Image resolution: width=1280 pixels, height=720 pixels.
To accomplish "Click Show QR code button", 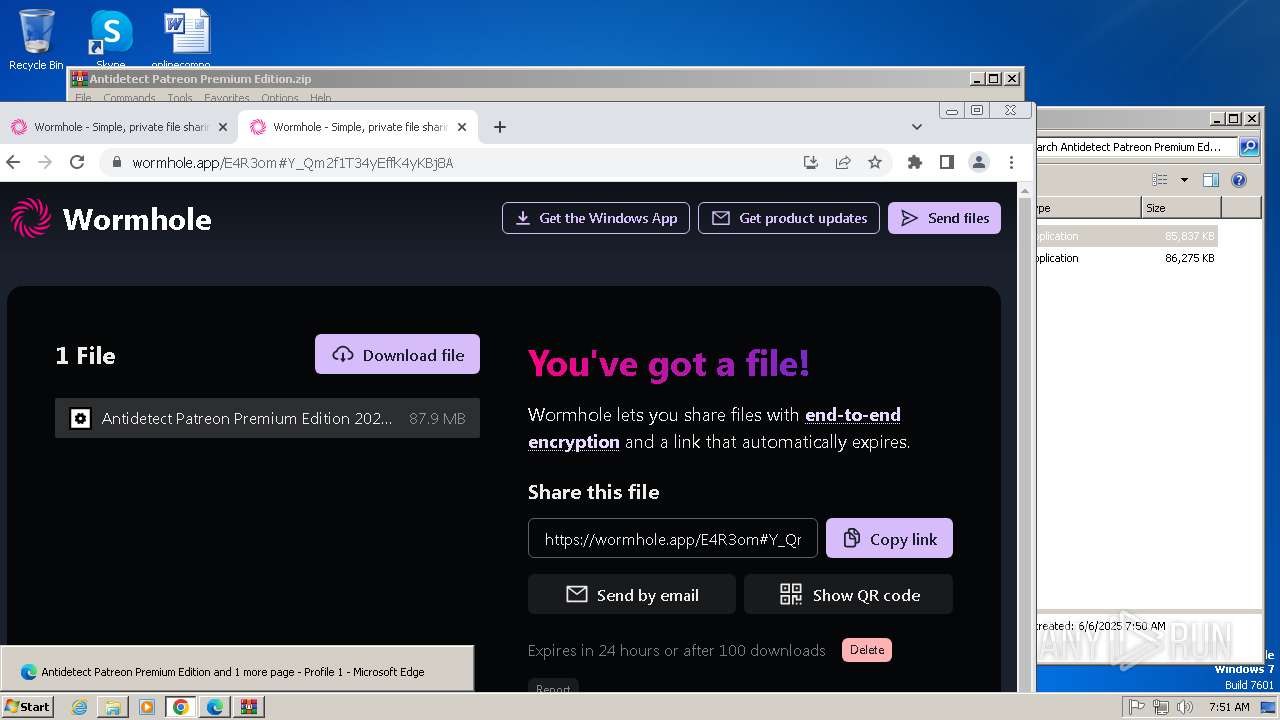I will 849,595.
